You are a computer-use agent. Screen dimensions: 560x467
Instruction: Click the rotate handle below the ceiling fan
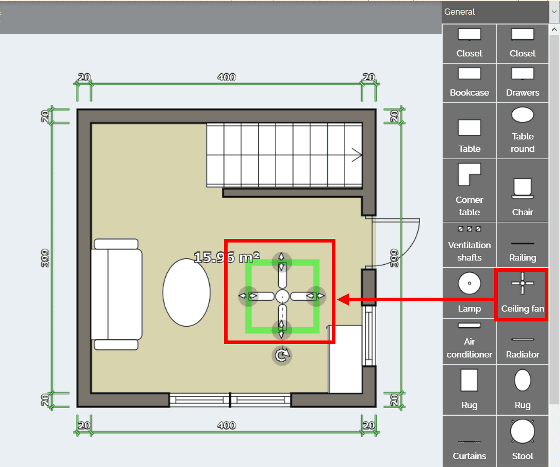pyautogui.click(x=282, y=356)
